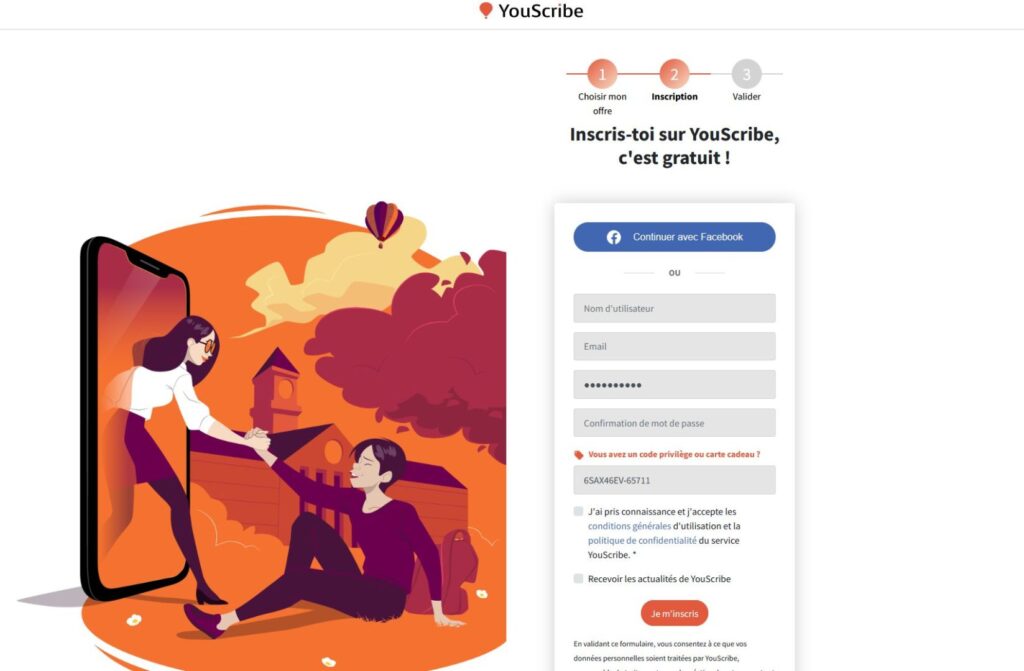The height and width of the screenshot is (671, 1024).
Task: Select step 1 circle Choisir mon offre
Action: [602, 74]
